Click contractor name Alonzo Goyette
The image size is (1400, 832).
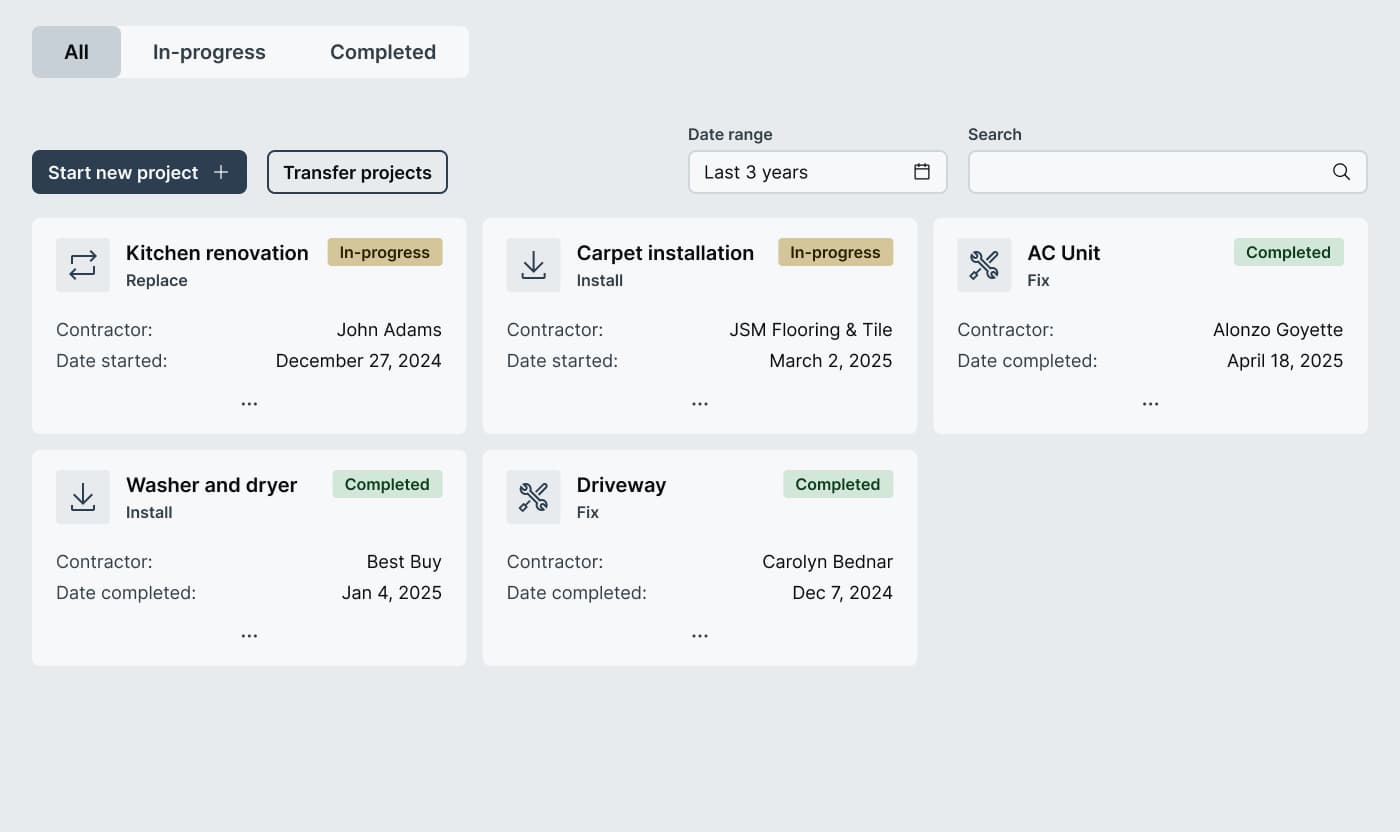pyautogui.click(x=1278, y=330)
